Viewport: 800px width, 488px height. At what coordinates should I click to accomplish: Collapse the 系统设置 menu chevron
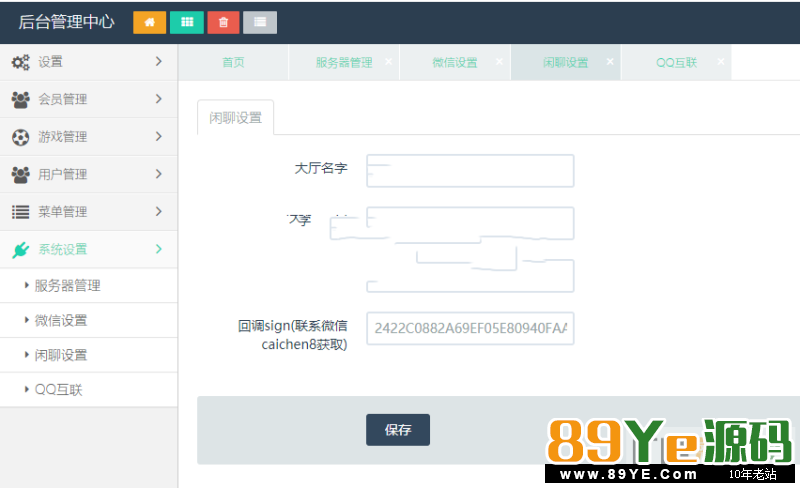158,249
